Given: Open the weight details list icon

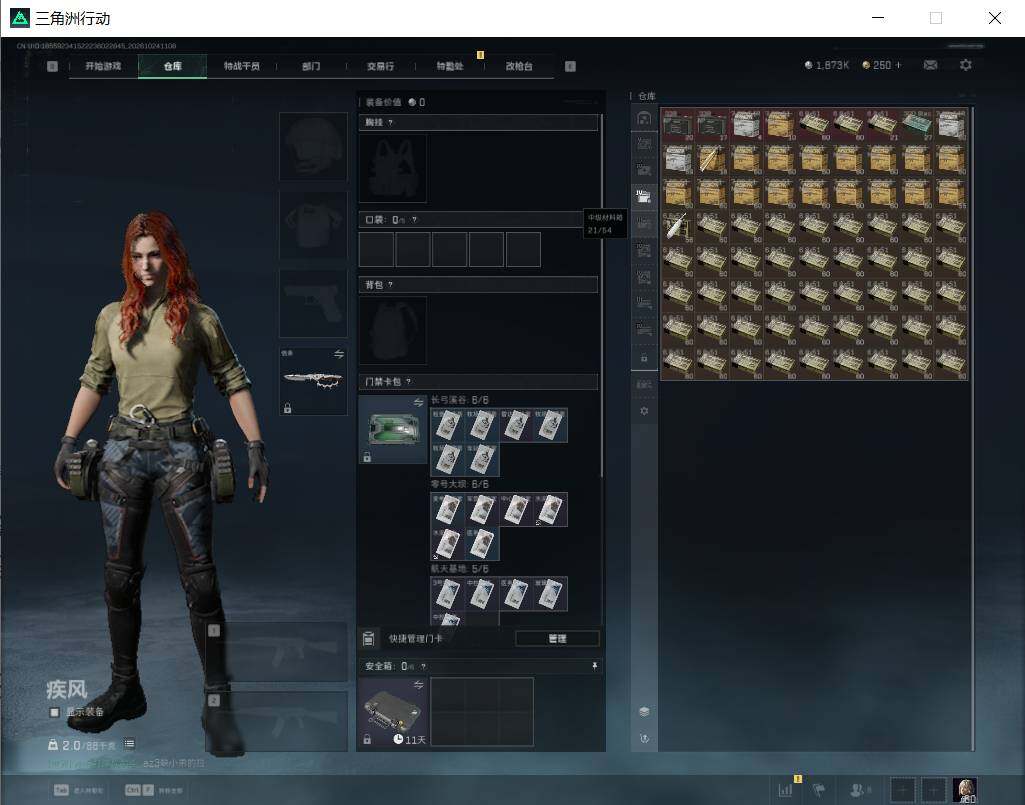Looking at the screenshot, I should [x=129, y=744].
